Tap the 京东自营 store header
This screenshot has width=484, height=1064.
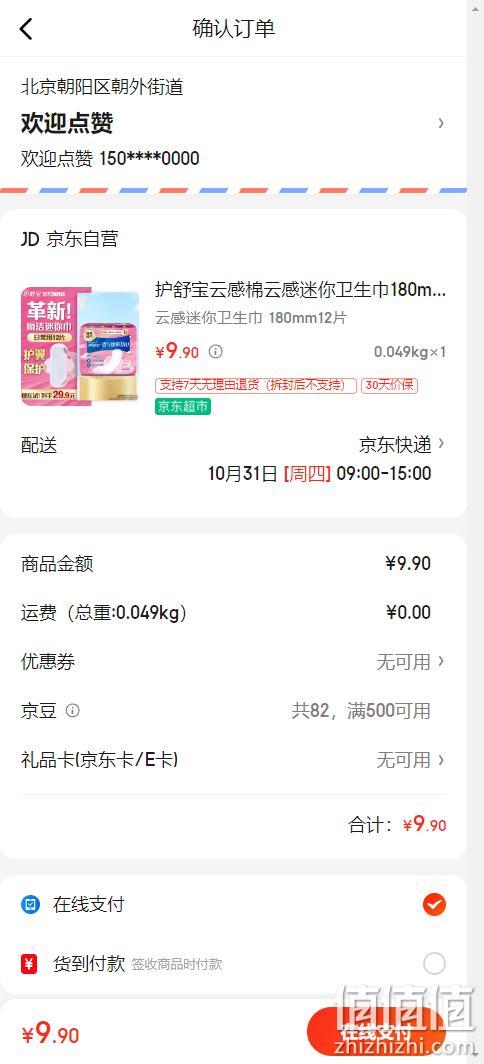pyautogui.click(x=69, y=239)
